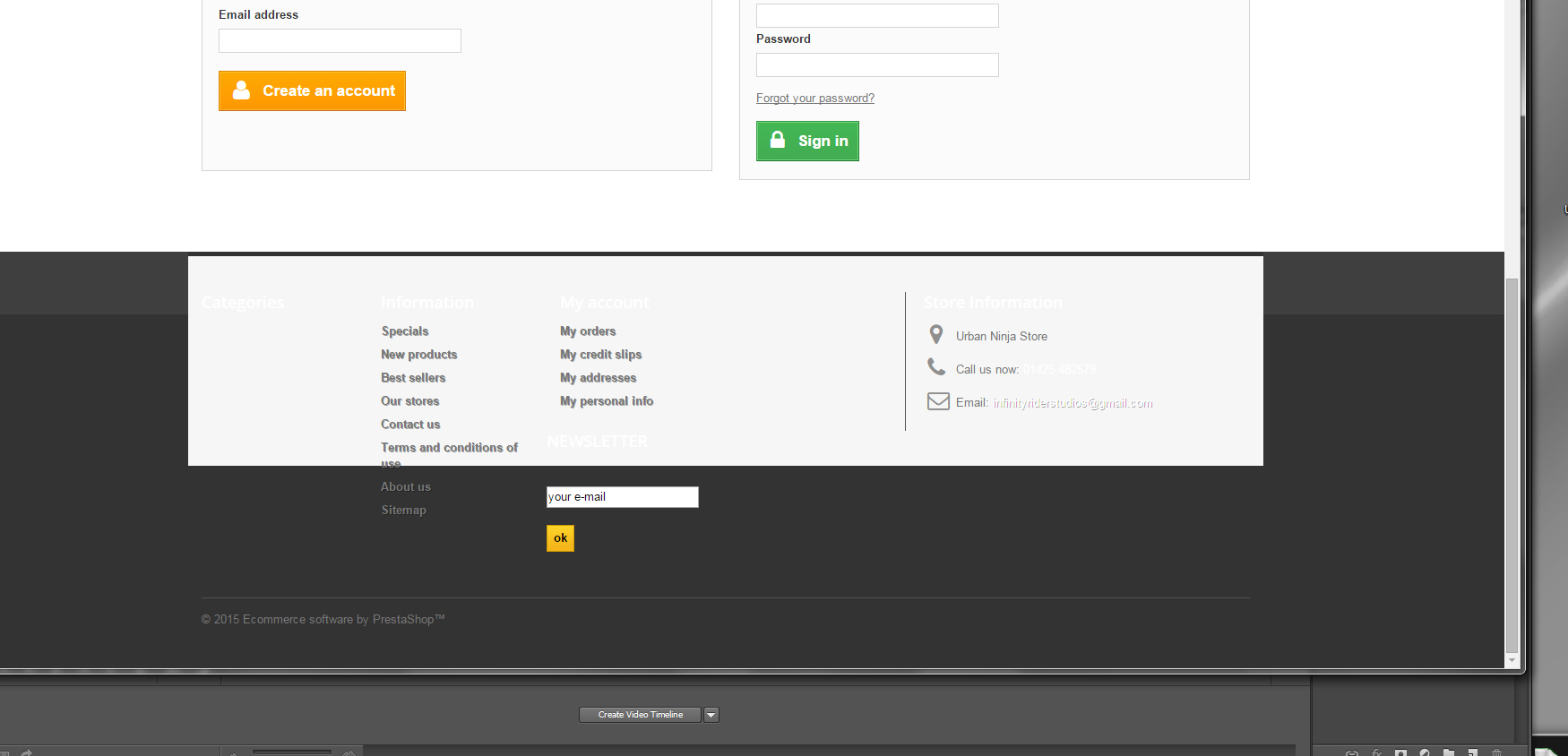
Task: Focus the Password input field
Action: click(877, 64)
